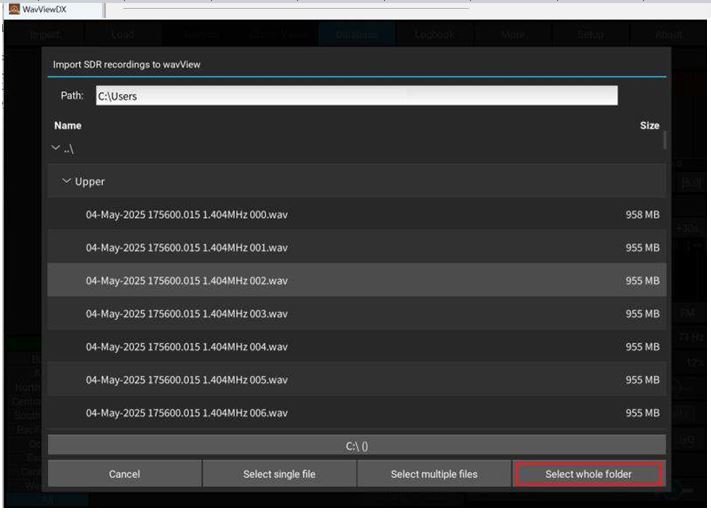Collapse the Upper folder chevron

[x=66, y=182]
